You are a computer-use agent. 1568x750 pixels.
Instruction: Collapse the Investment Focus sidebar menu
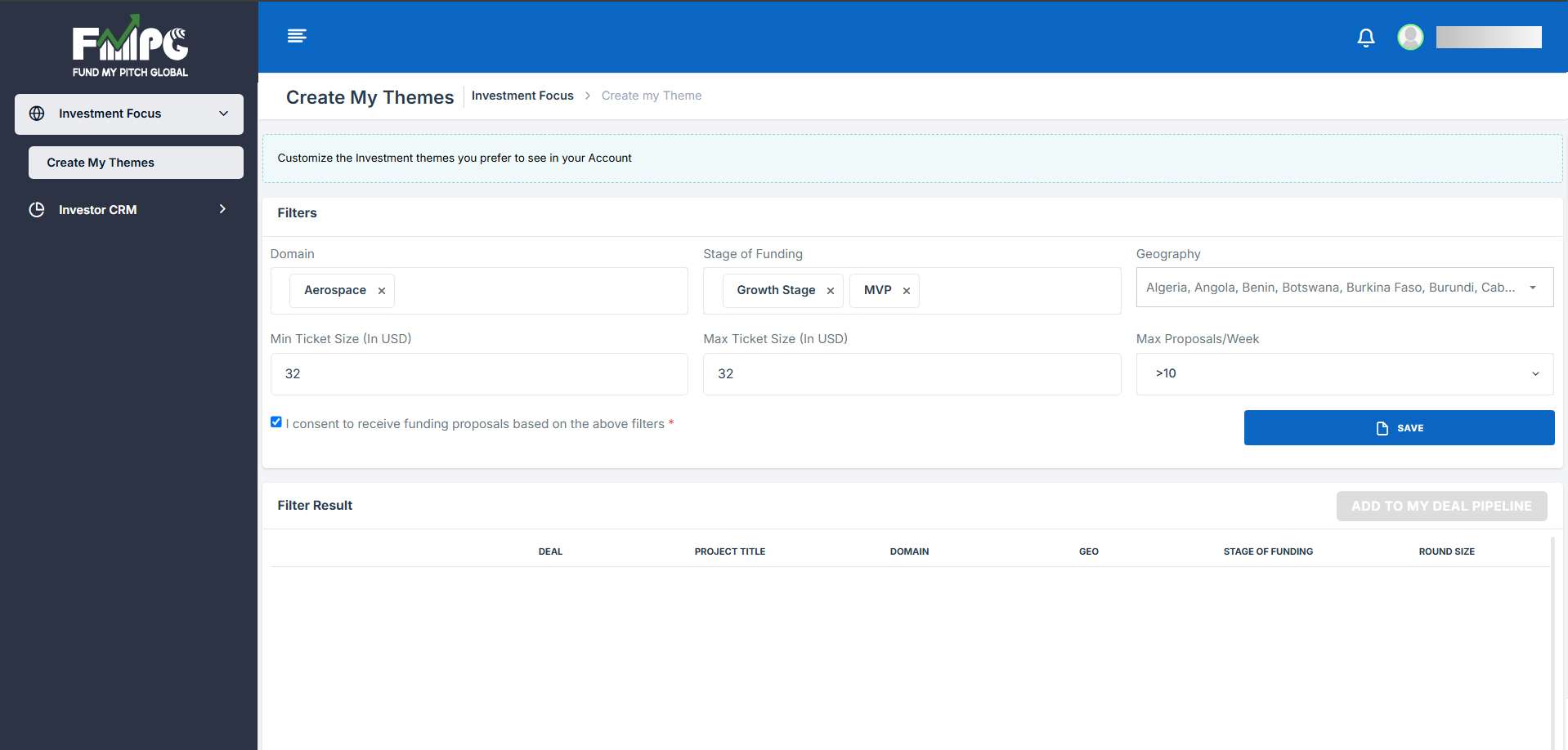click(x=223, y=114)
